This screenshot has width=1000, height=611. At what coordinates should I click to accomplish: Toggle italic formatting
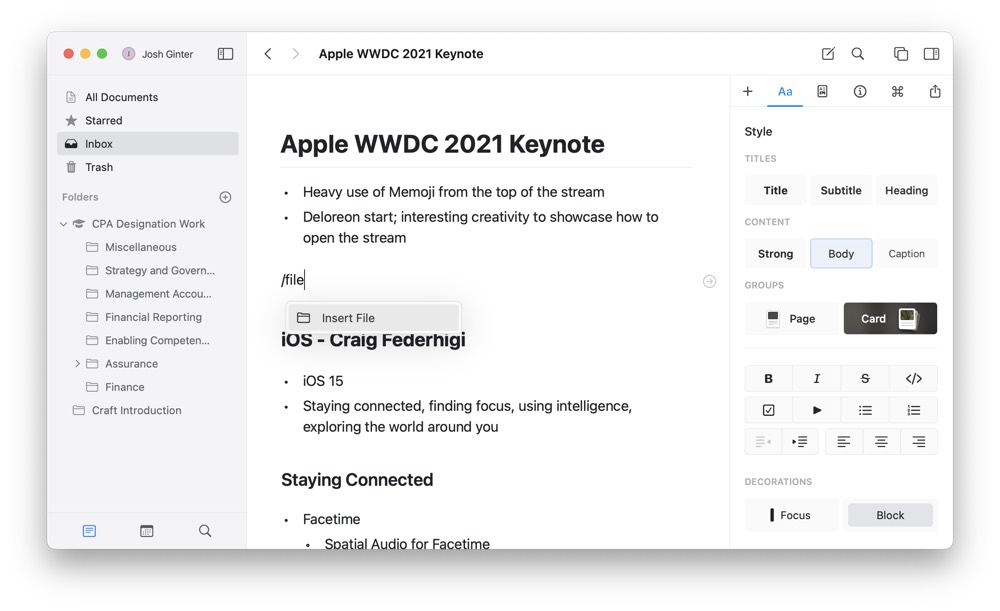817,378
